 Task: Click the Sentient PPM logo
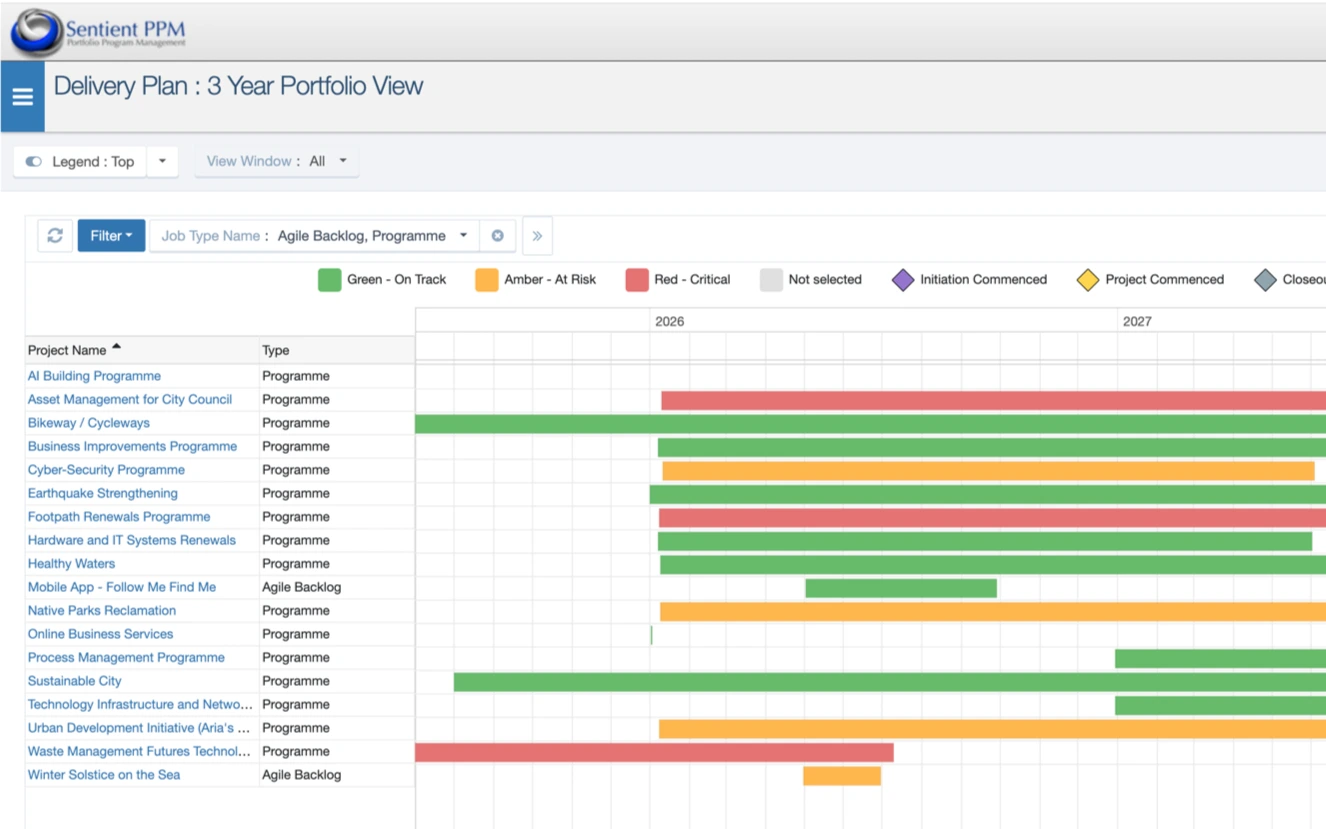click(x=99, y=32)
